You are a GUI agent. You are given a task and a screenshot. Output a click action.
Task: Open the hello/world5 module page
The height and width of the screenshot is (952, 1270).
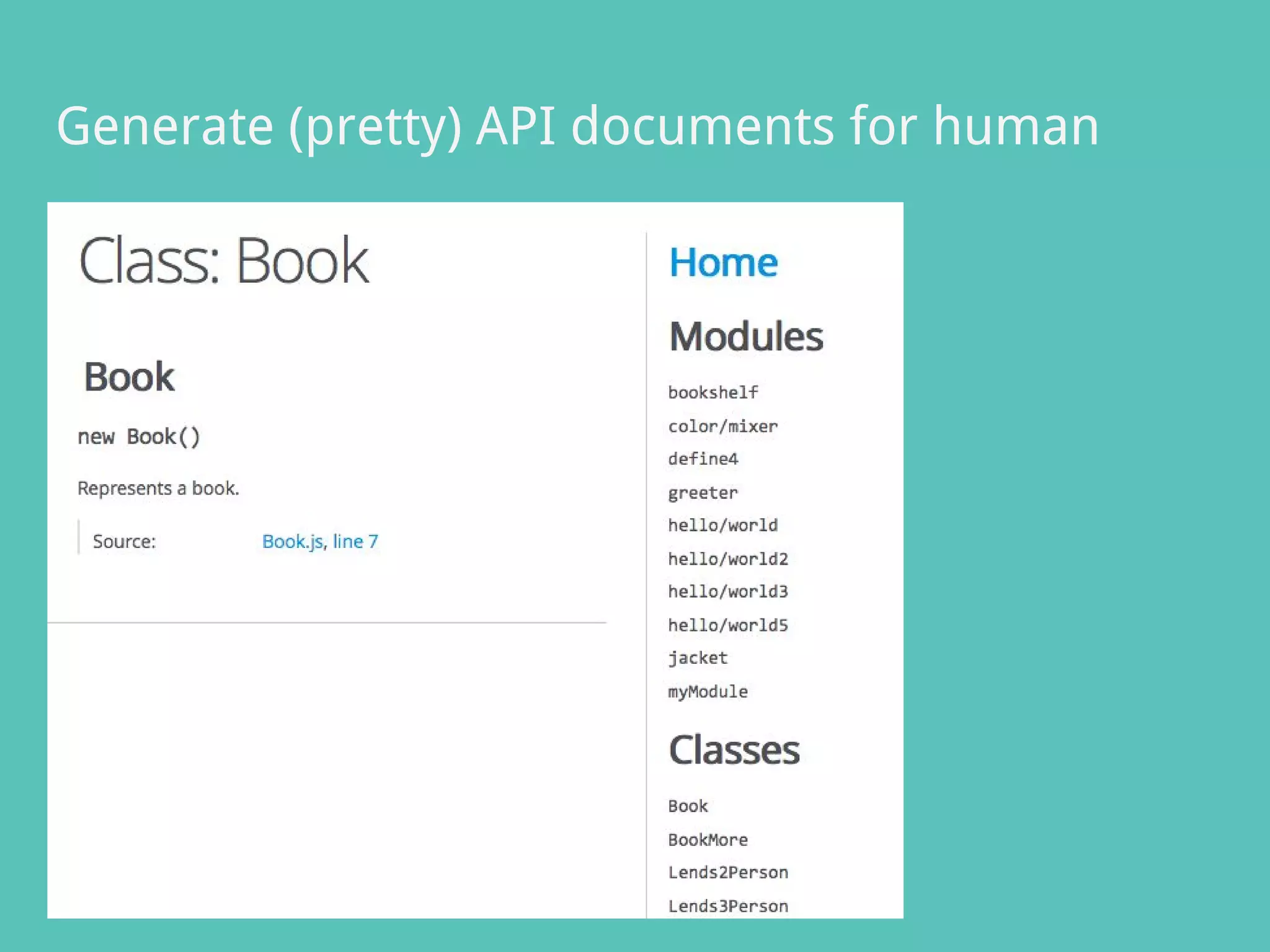[x=727, y=625]
